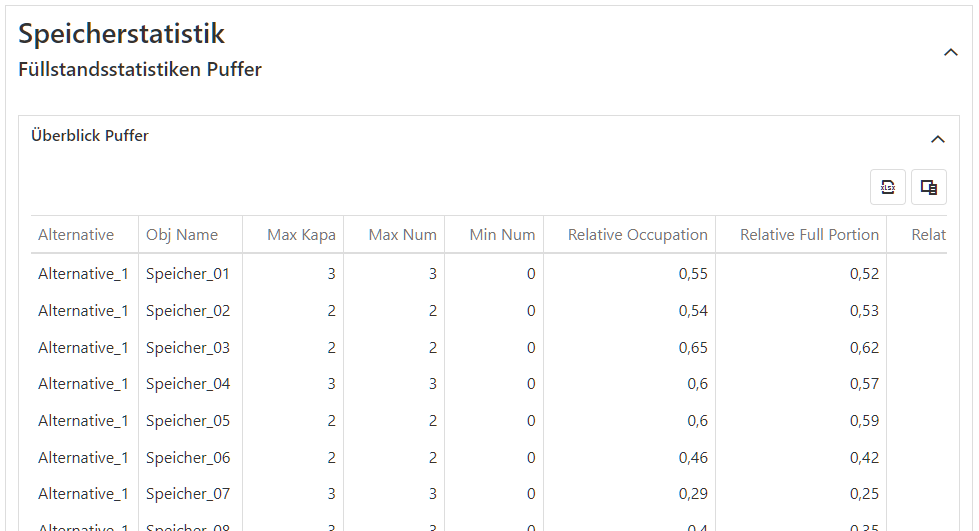
Task: Click the Speicher_02 object name
Action: tap(188, 311)
